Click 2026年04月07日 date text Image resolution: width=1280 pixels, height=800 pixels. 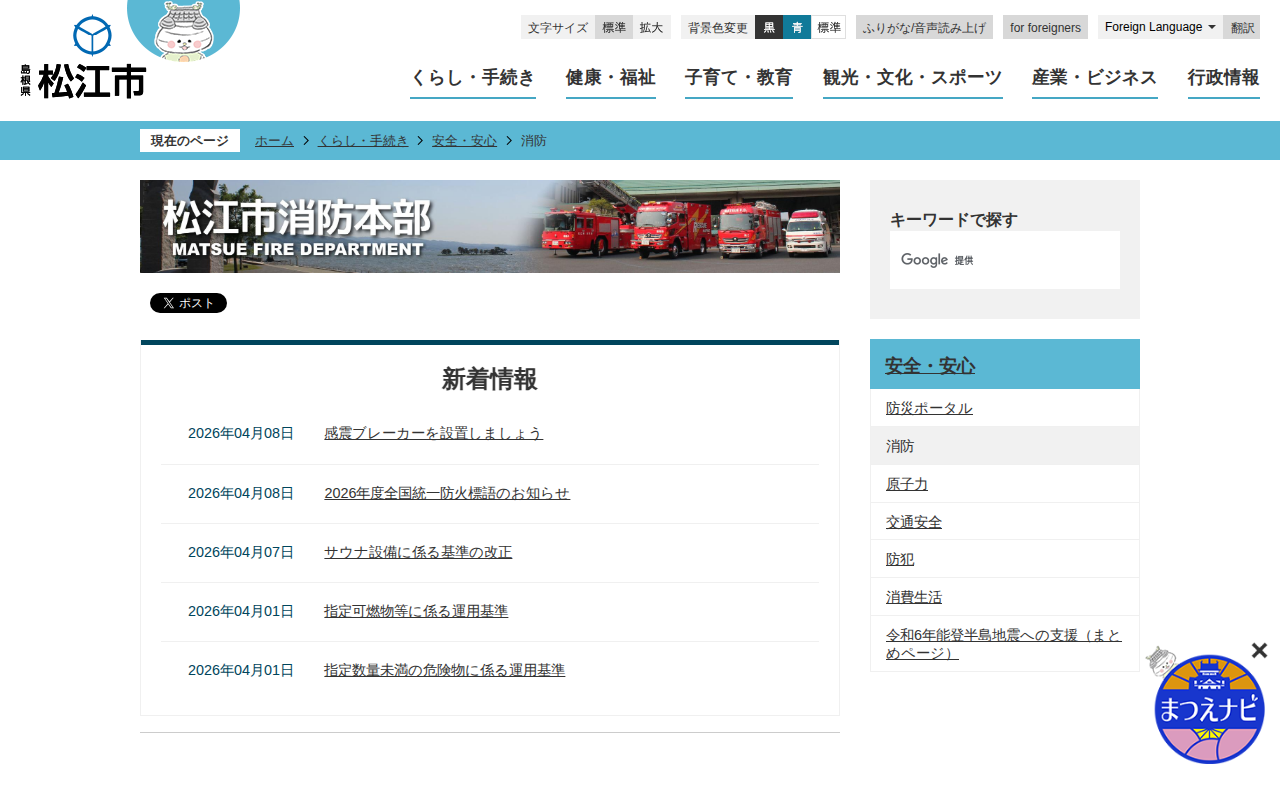[241, 552]
